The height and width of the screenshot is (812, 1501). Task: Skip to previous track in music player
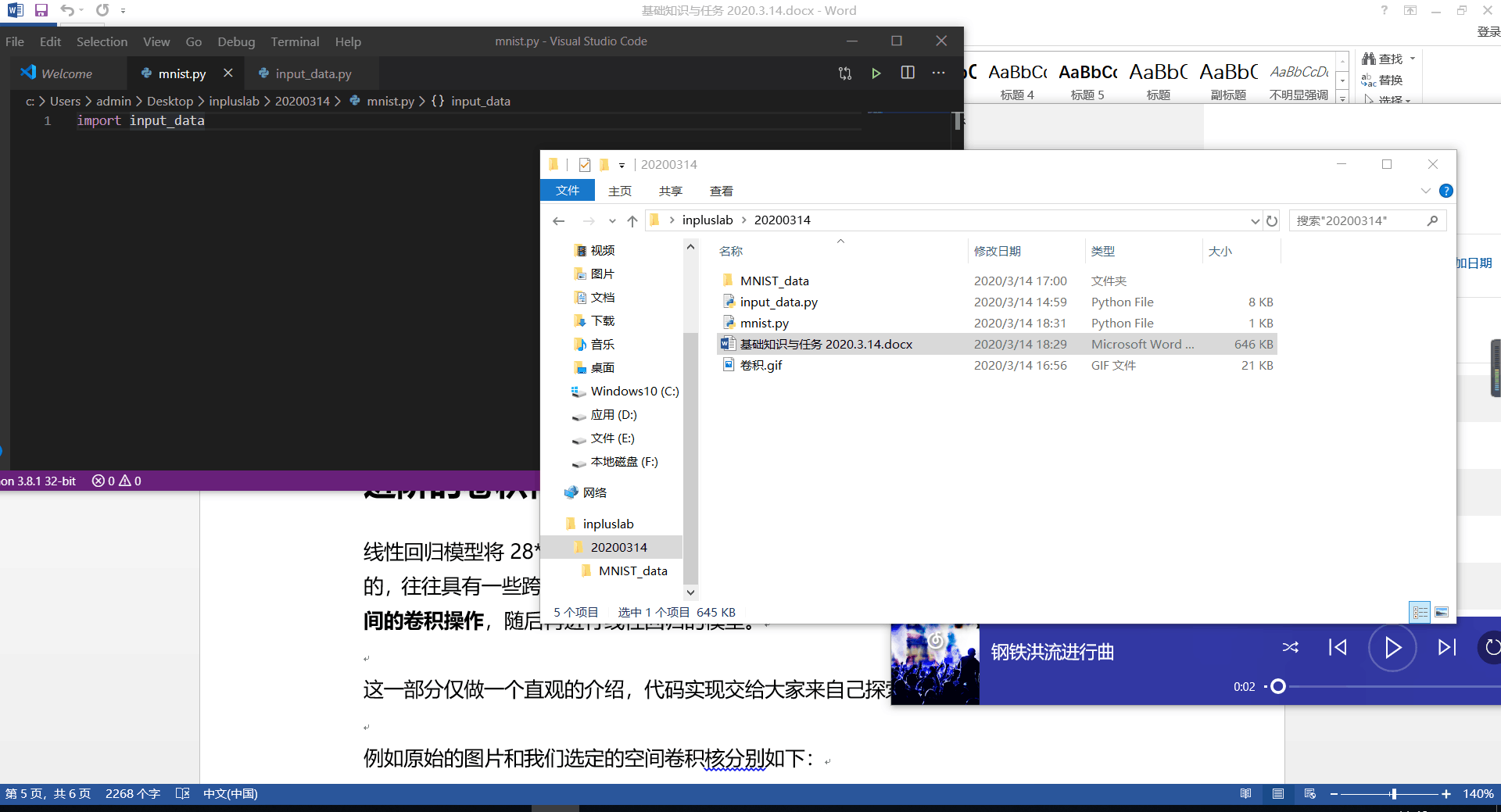coord(1338,647)
